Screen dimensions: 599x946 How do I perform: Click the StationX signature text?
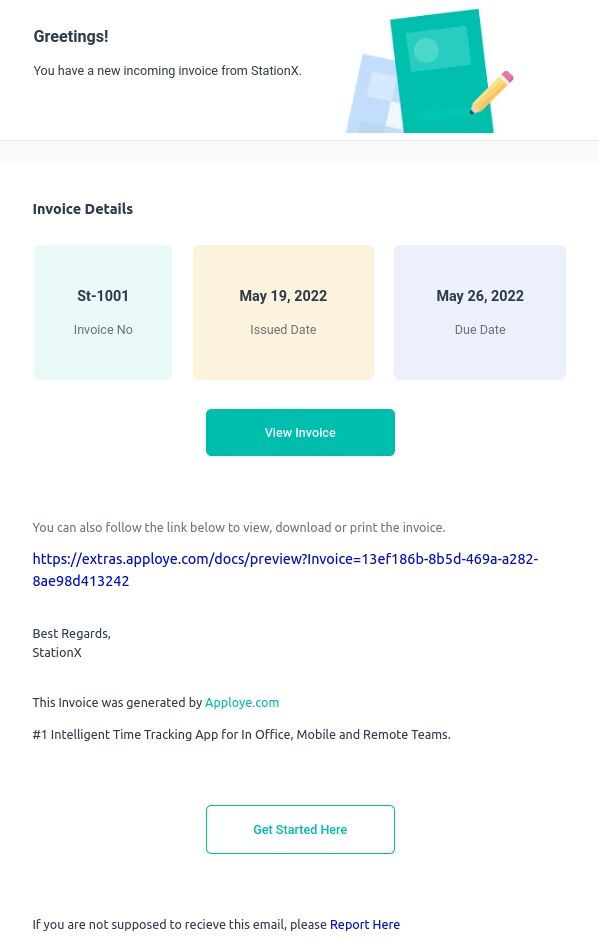(x=57, y=652)
